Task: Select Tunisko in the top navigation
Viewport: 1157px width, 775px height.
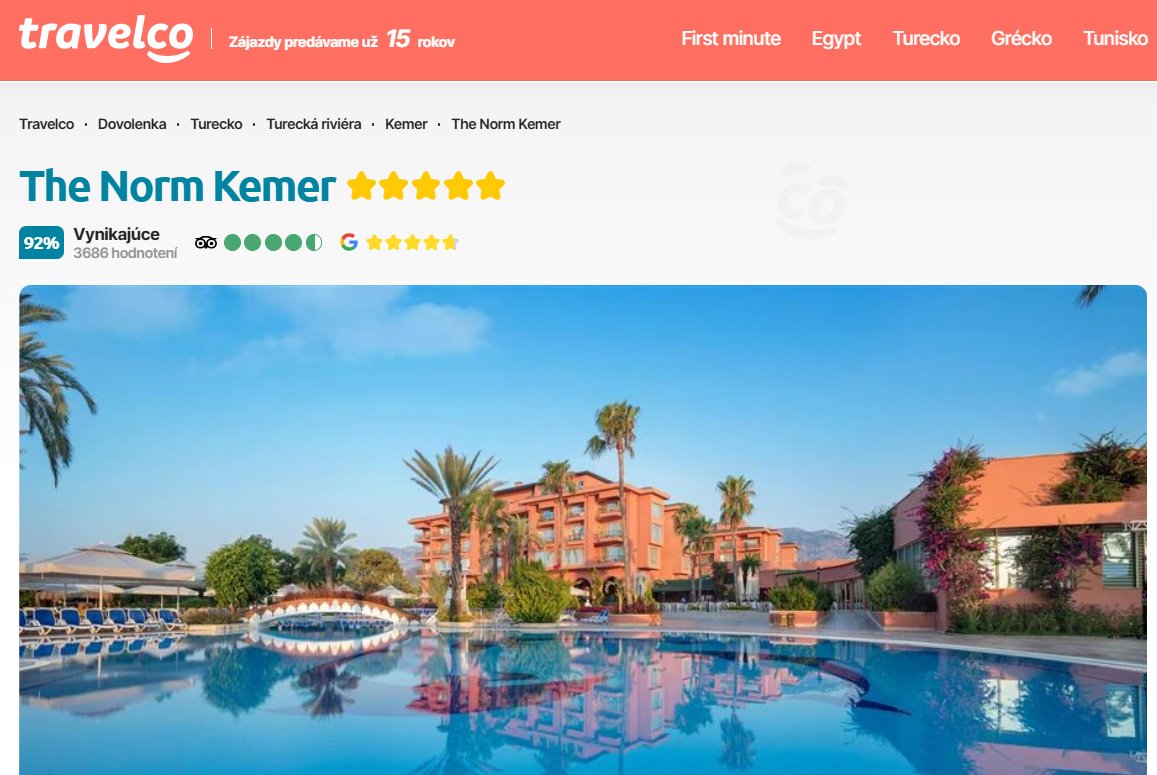Action: [x=1115, y=38]
